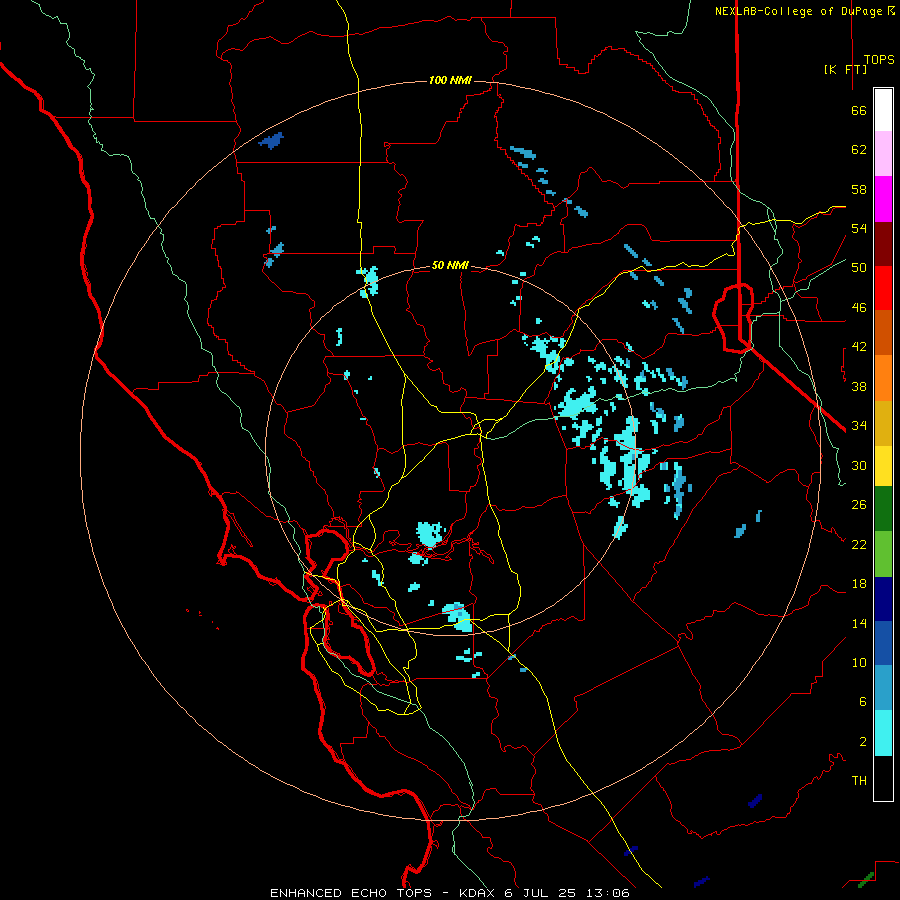Click the 14 legend value label
The width and height of the screenshot is (900, 900).
[x=859, y=623]
